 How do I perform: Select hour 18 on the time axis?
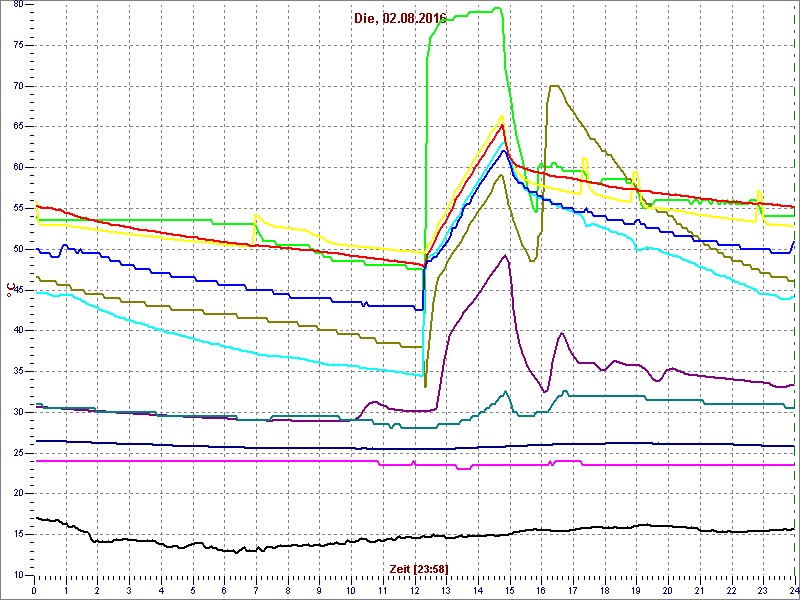pyautogui.click(x=605, y=590)
